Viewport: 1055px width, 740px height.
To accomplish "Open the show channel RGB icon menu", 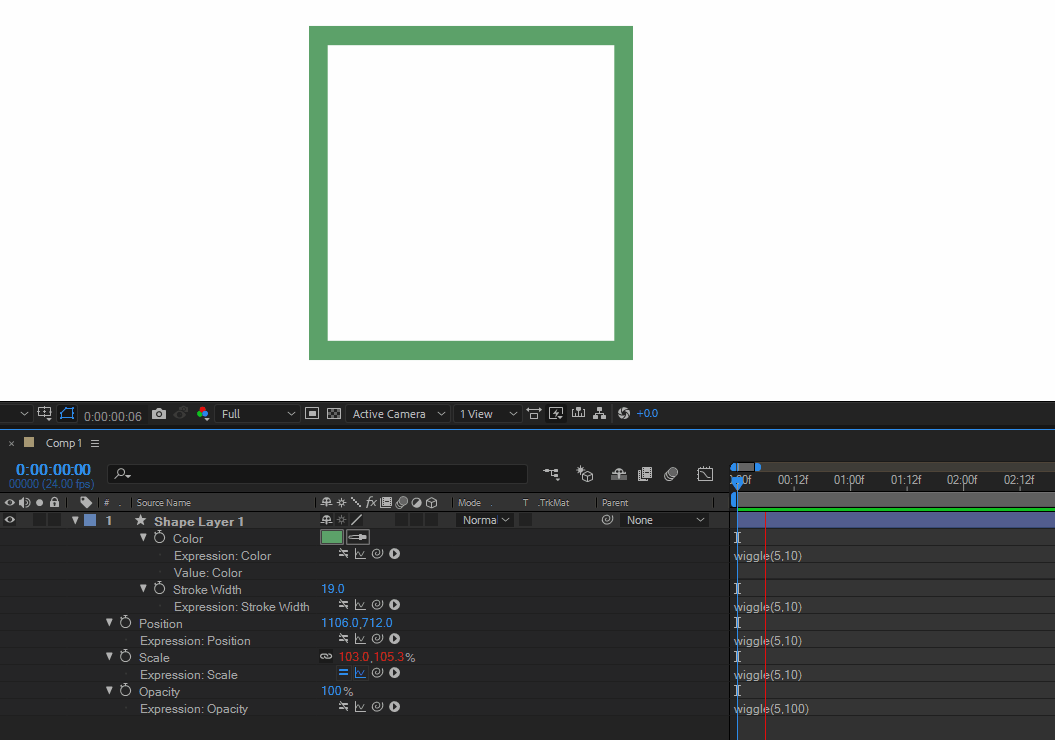I will click(203, 414).
